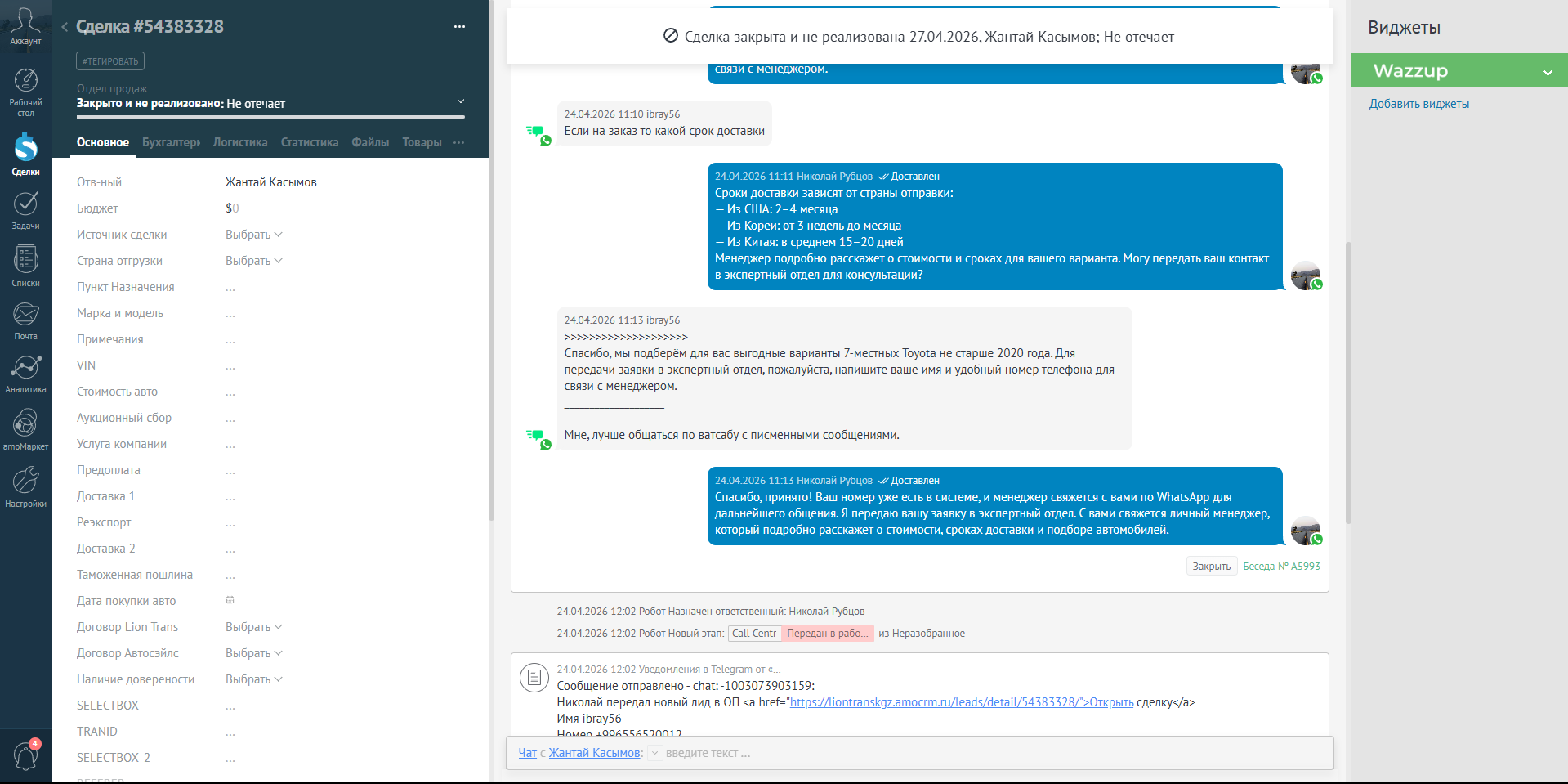Click the Wazzup widget header

1459,71
